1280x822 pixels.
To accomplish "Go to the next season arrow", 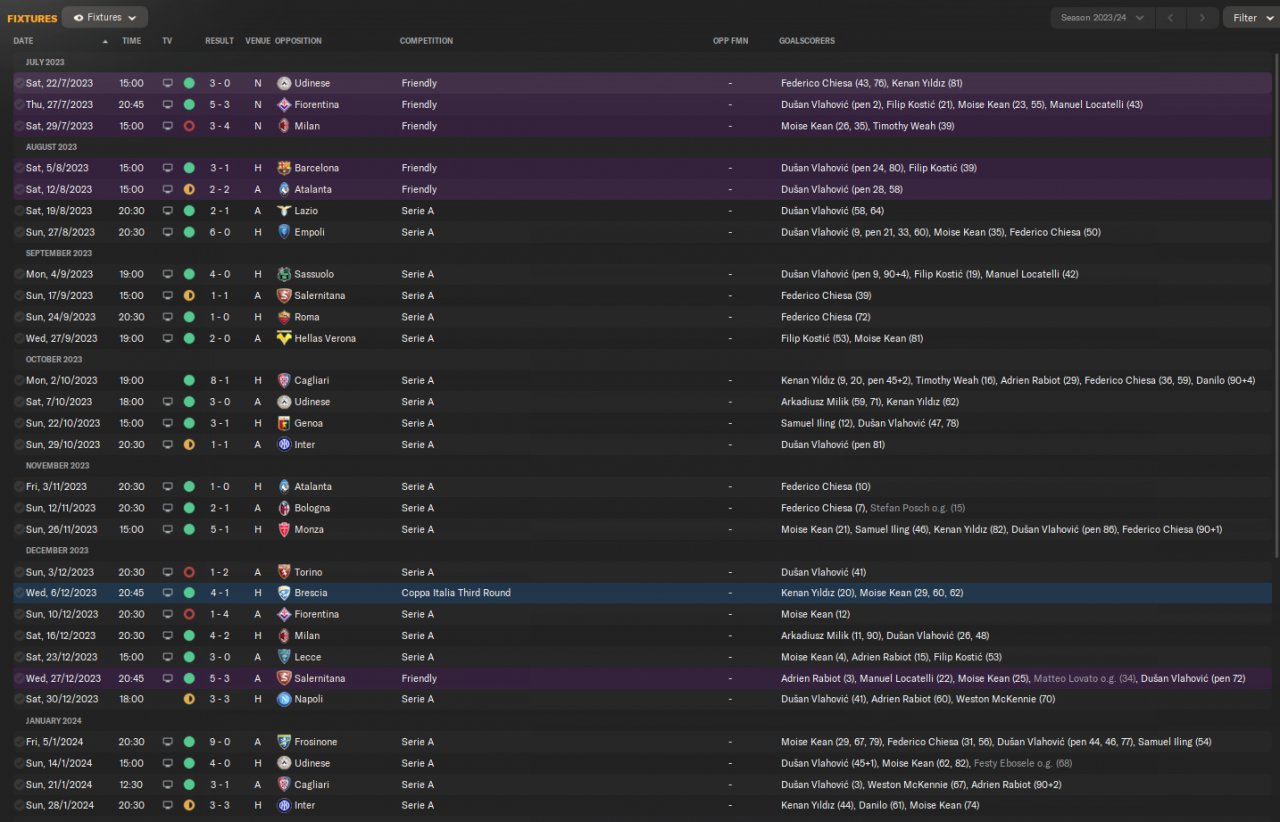I will coord(1202,17).
